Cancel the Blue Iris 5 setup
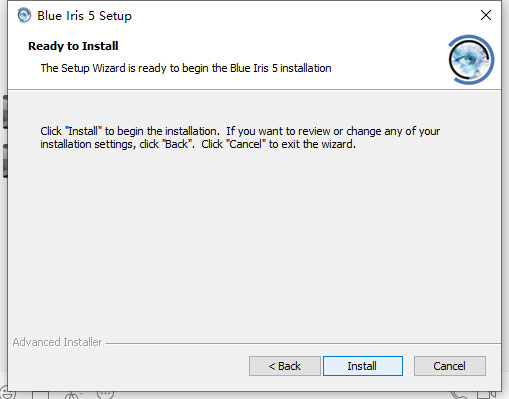Viewport: 509px width, 399px height. (450, 366)
